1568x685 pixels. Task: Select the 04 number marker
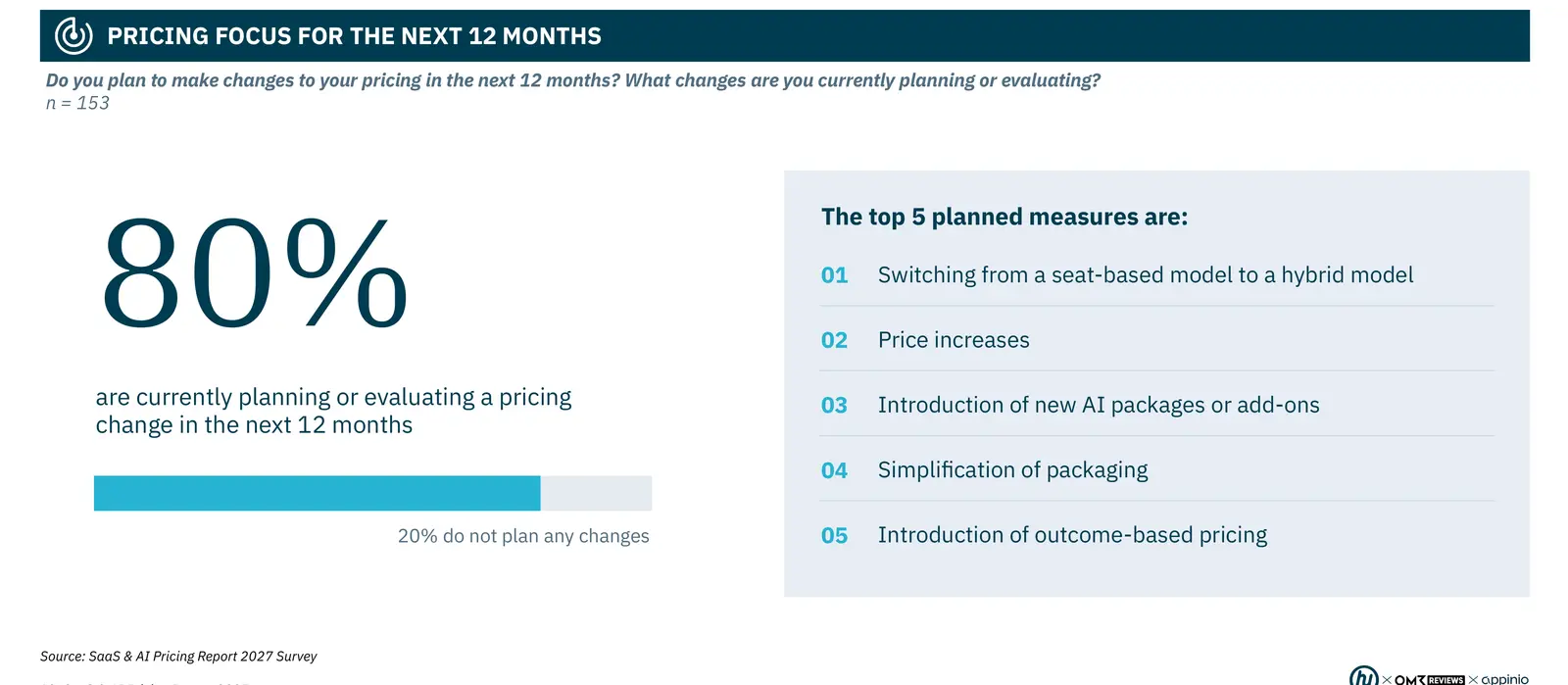pos(834,470)
